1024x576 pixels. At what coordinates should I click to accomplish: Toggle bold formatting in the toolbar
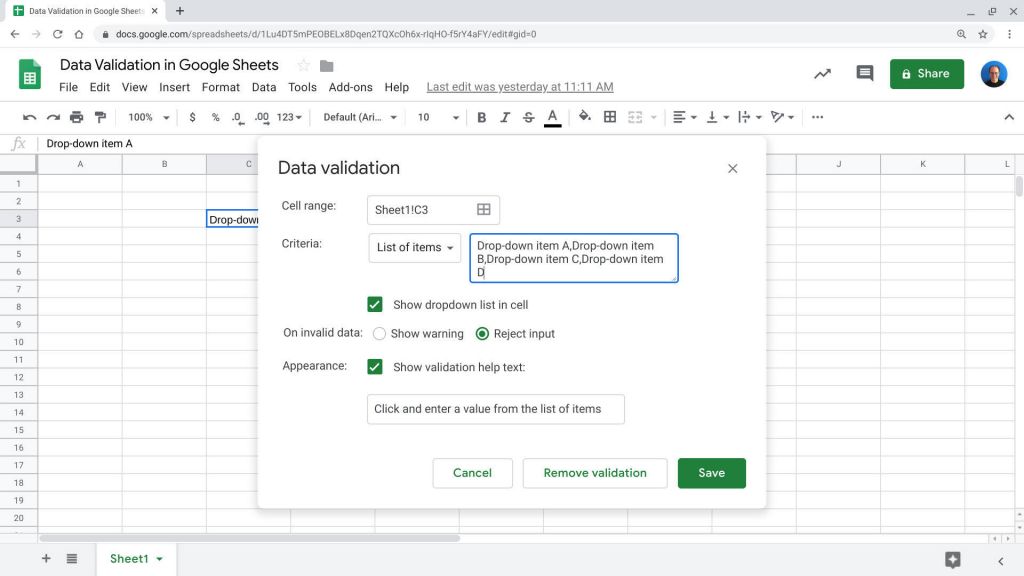click(481, 117)
